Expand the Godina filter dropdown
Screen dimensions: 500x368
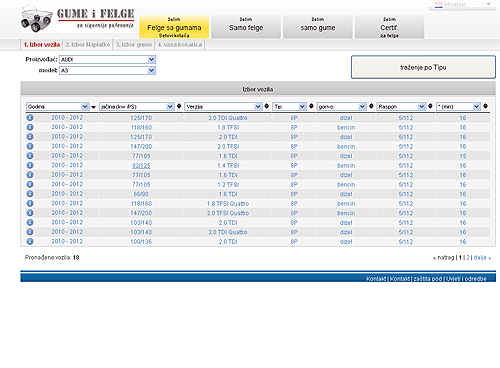pos(58,107)
